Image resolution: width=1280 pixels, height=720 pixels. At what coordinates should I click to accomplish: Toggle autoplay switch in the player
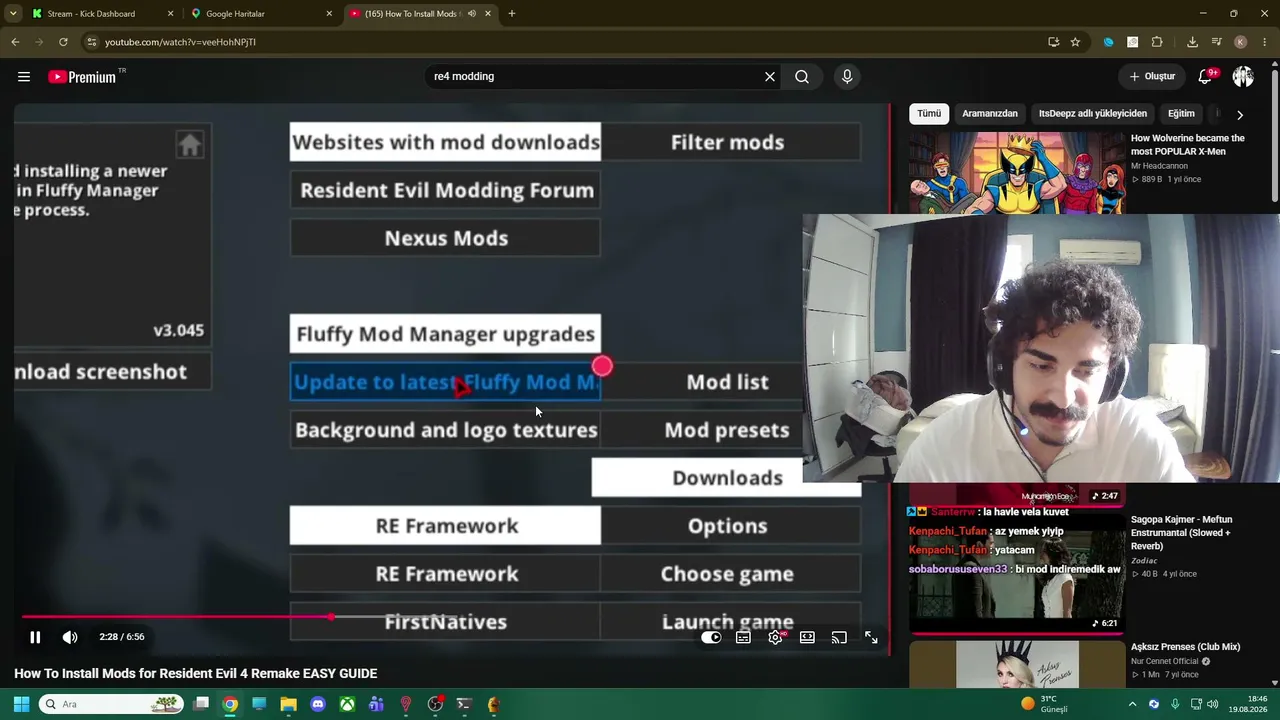[x=711, y=637]
